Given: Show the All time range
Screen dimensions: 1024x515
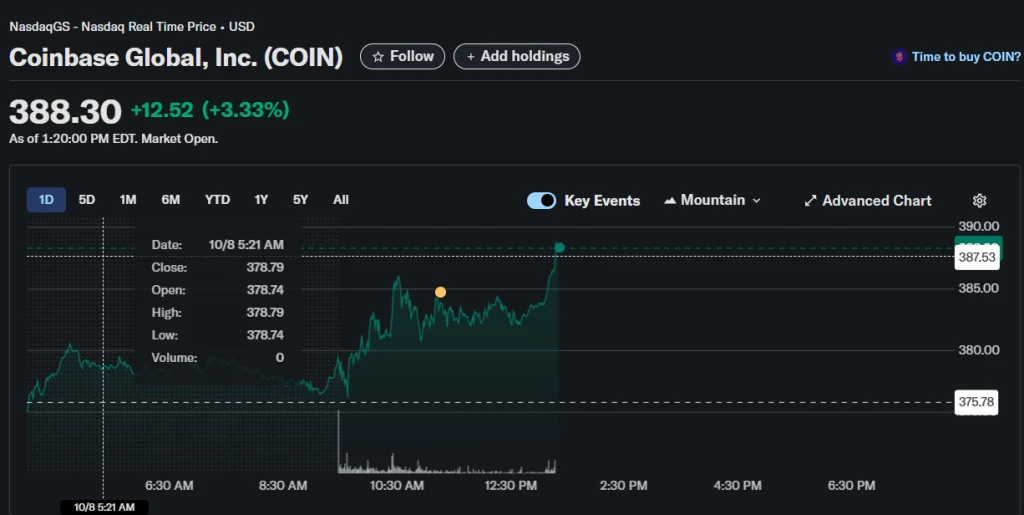Looking at the screenshot, I should [x=341, y=200].
